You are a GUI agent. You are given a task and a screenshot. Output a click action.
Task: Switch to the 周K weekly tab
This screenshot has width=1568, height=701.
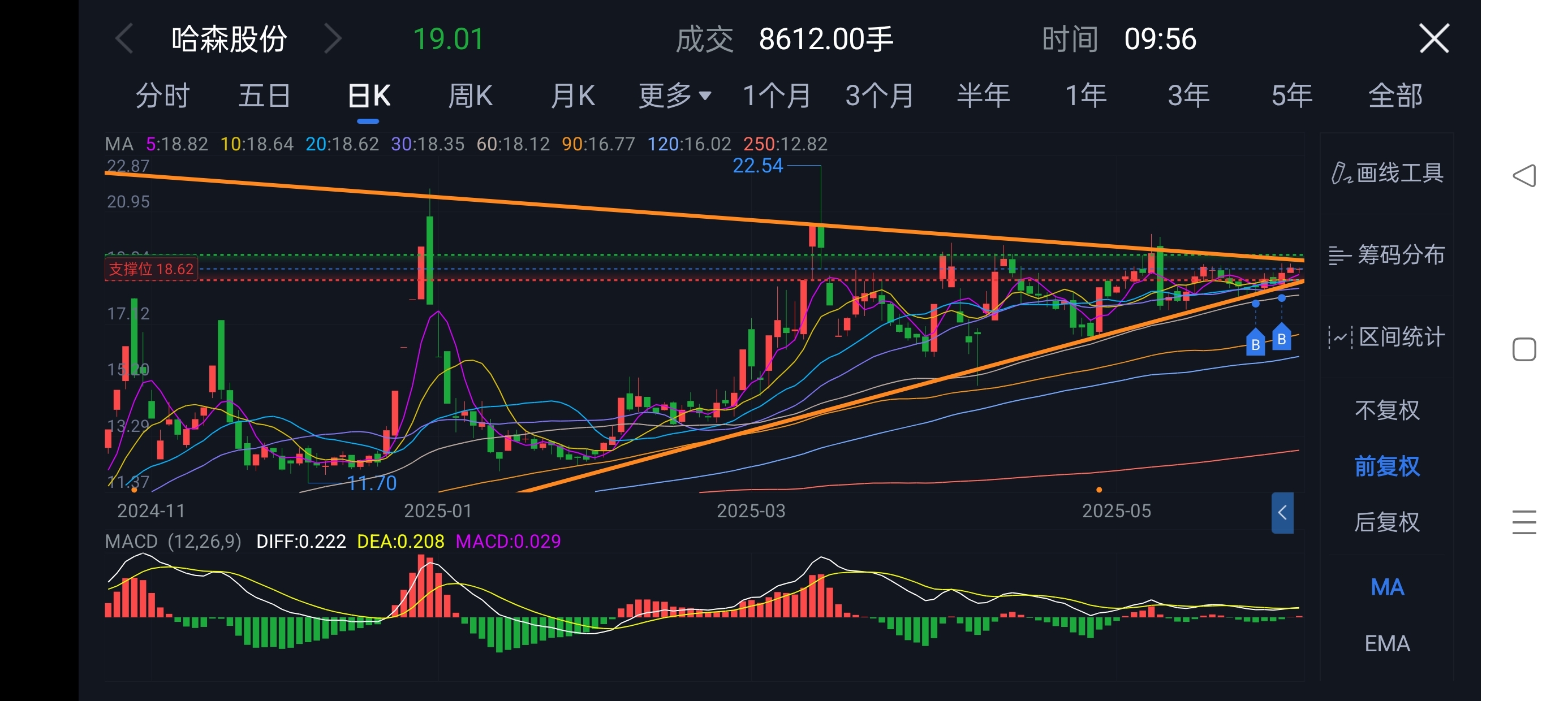(x=470, y=96)
